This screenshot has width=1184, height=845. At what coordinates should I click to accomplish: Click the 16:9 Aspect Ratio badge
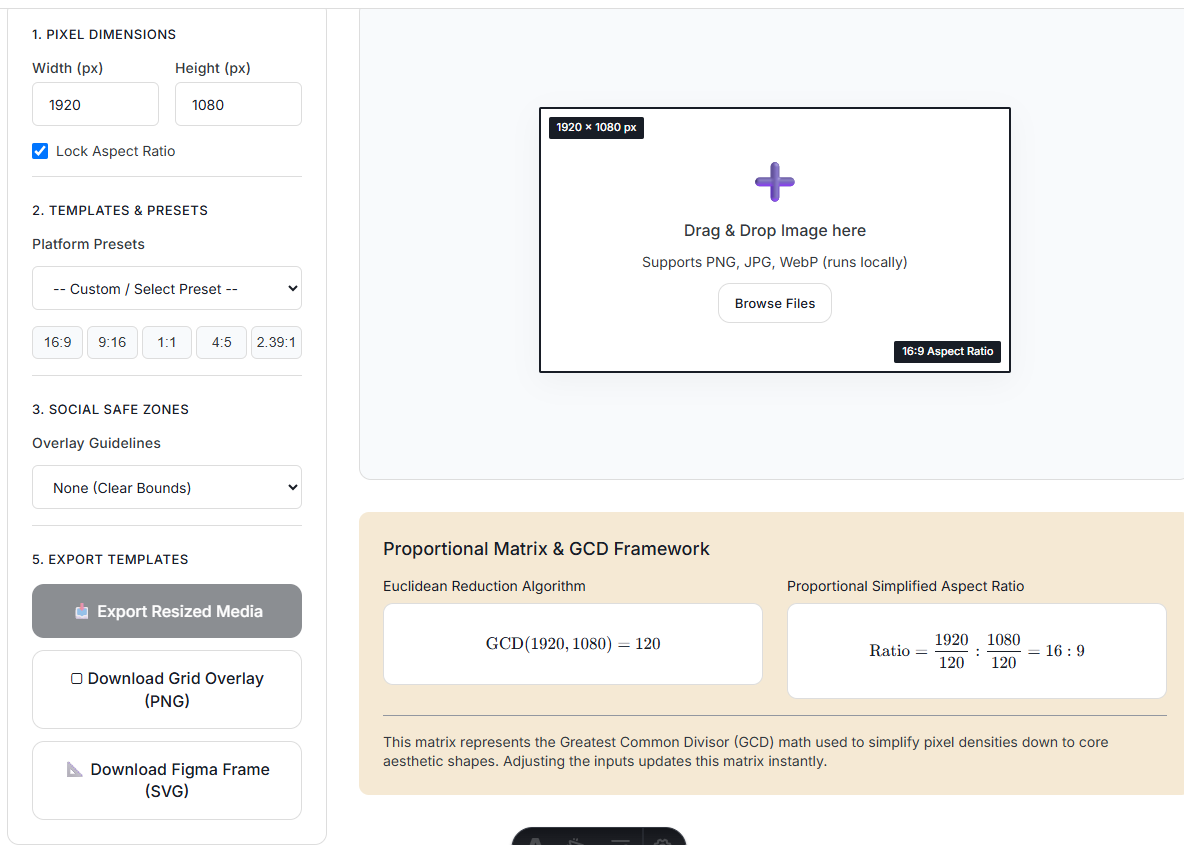tap(947, 351)
